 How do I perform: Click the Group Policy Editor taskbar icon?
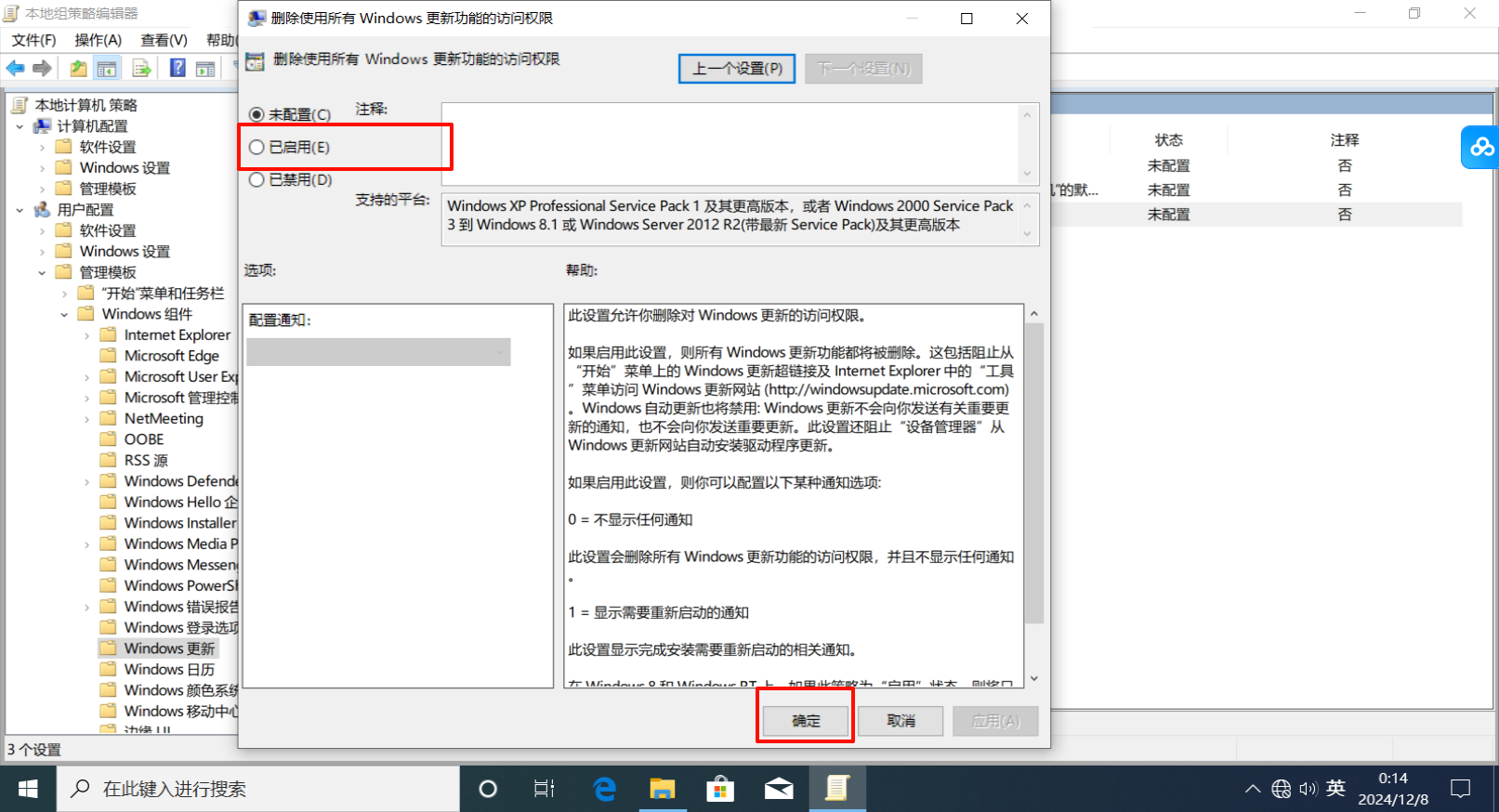pyautogui.click(x=836, y=789)
